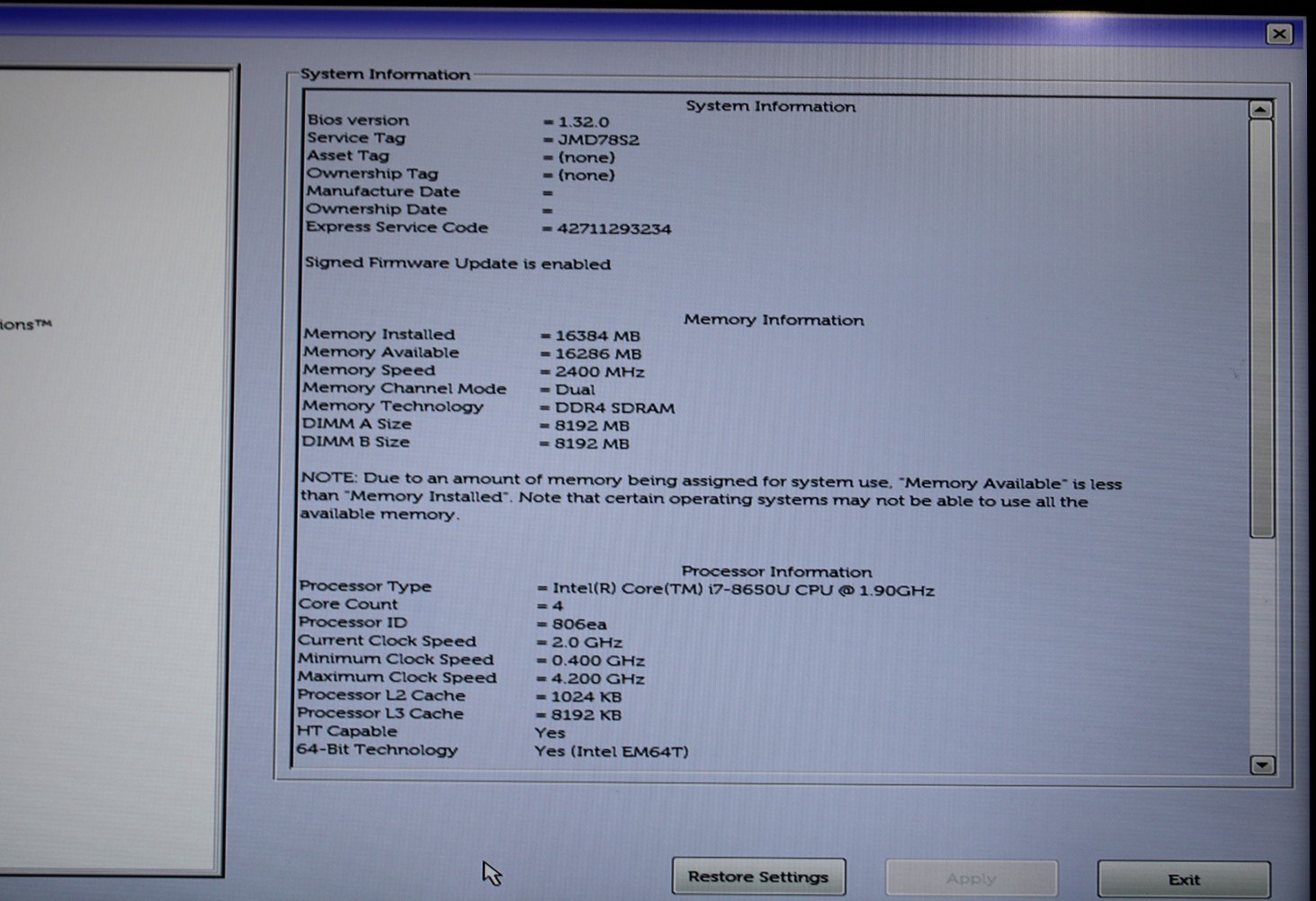Click the Bios version 1.32.0 value
The image size is (1316, 901).
click(583, 122)
